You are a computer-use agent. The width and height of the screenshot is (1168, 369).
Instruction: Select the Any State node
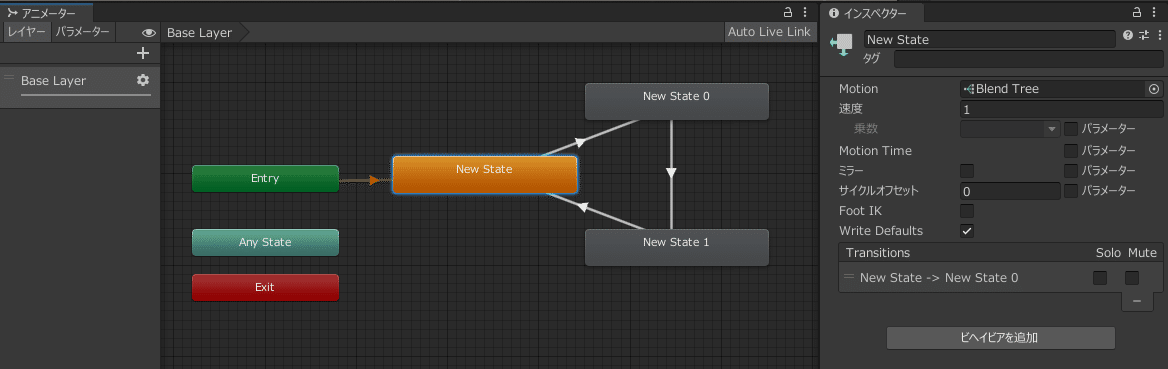tap(265, 242)
